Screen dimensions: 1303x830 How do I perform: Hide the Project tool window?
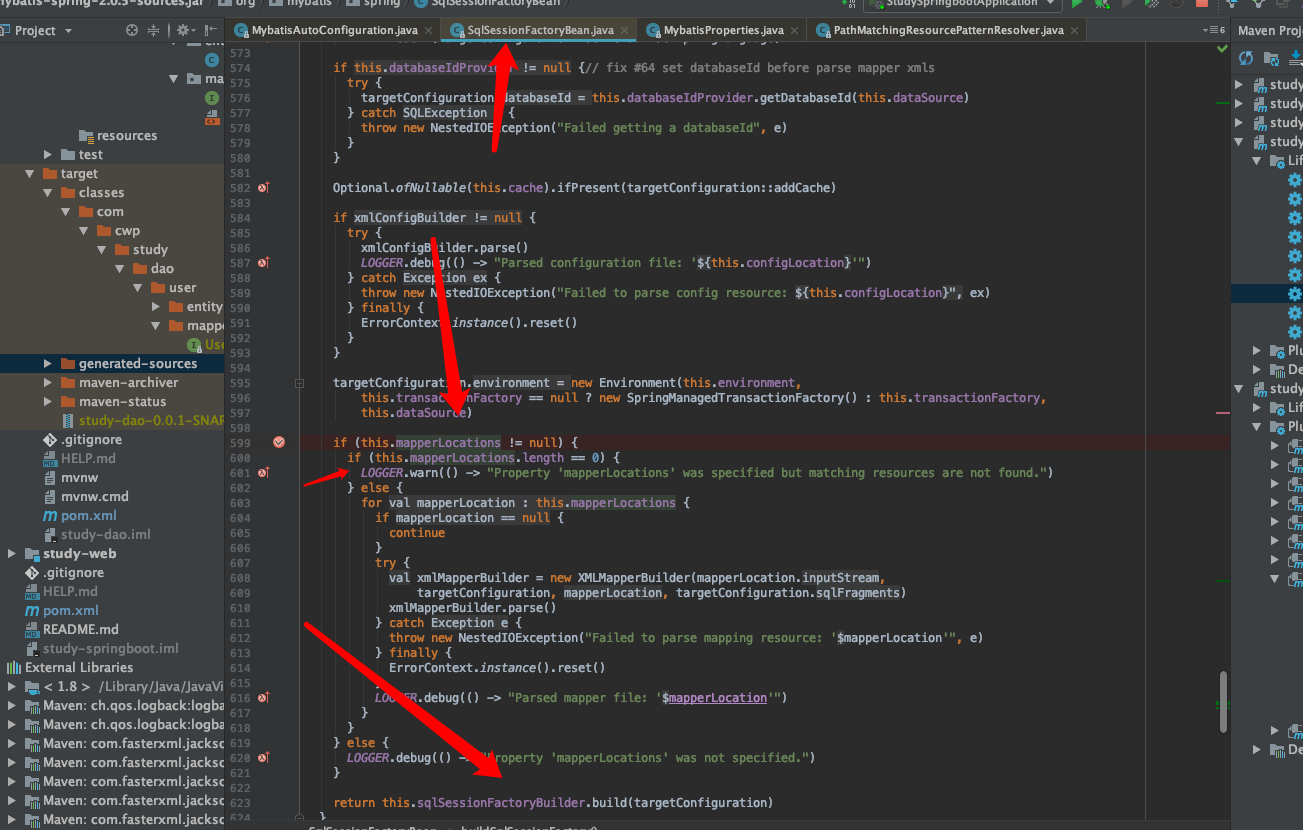pyautogui.click(x=211, y=31)
